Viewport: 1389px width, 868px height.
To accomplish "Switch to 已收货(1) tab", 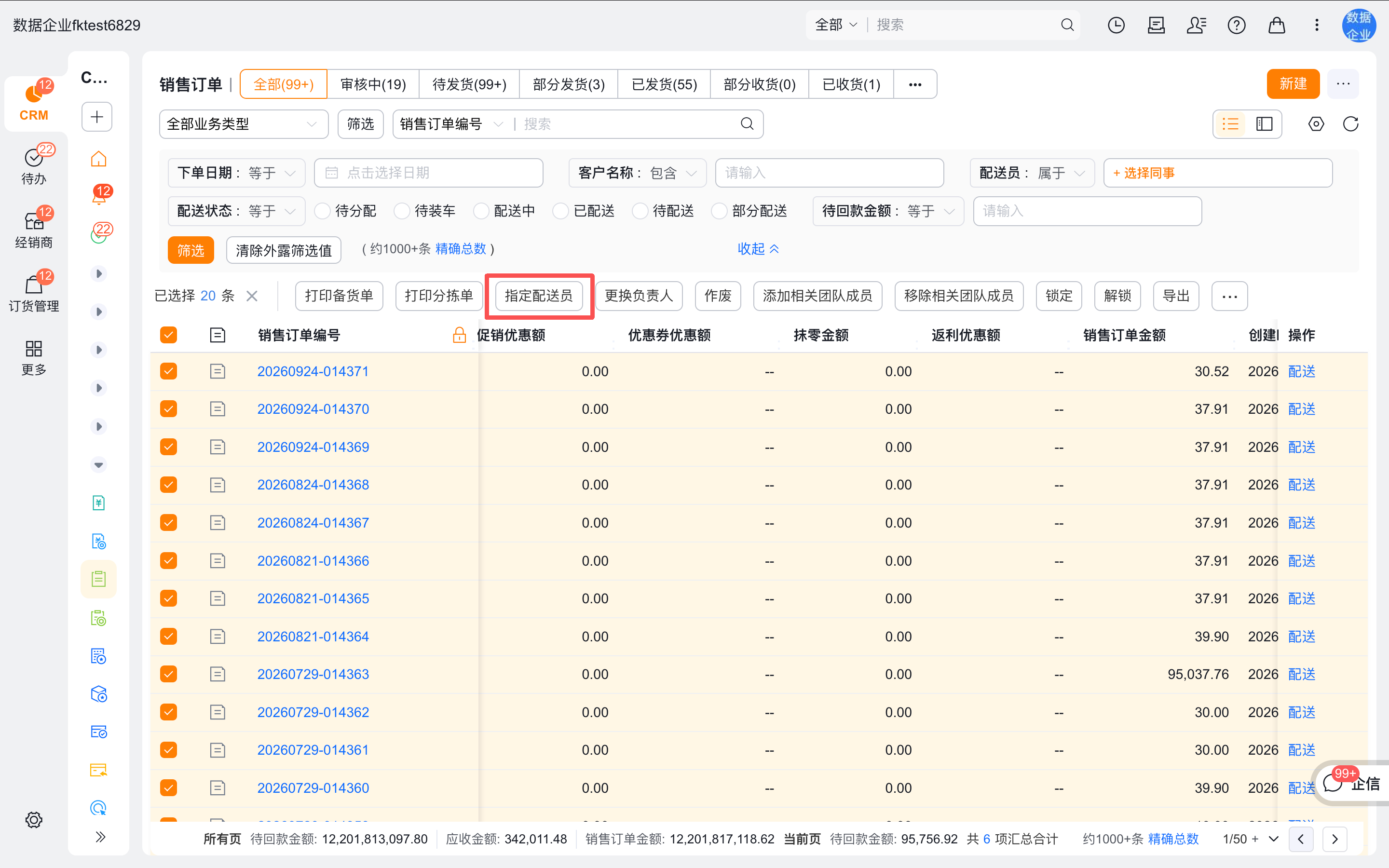I will (x=851, y=84).
